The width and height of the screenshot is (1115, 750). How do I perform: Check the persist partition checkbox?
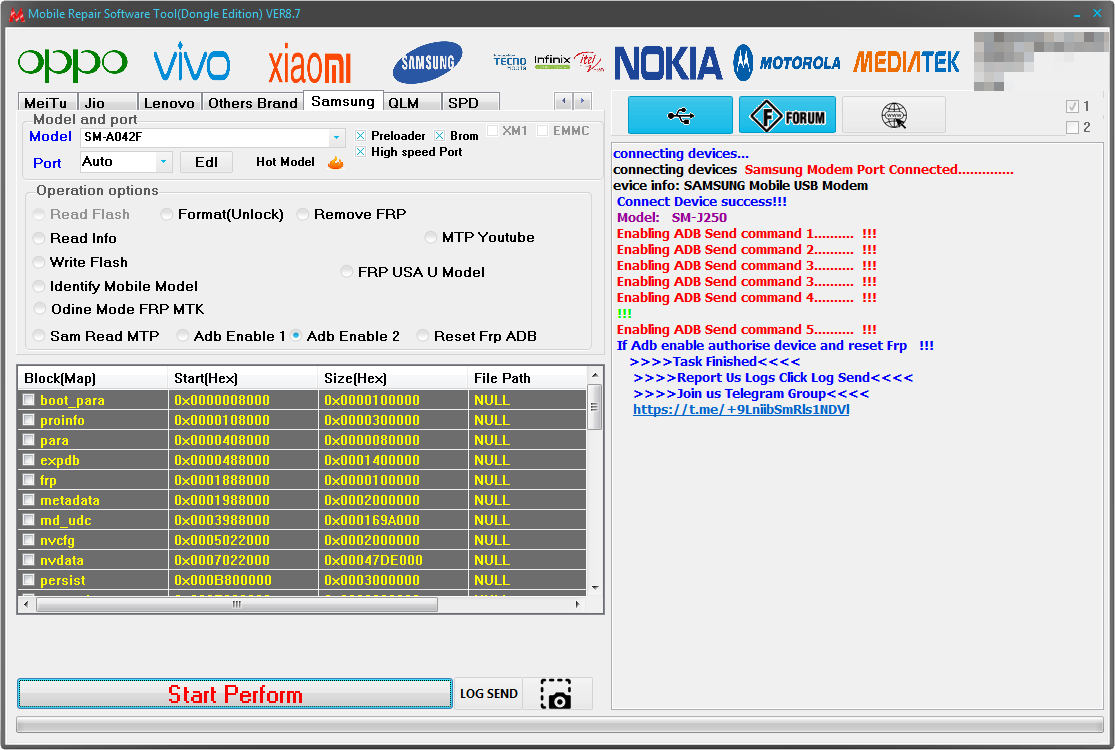pyautogui.click(x=28, y=579)
